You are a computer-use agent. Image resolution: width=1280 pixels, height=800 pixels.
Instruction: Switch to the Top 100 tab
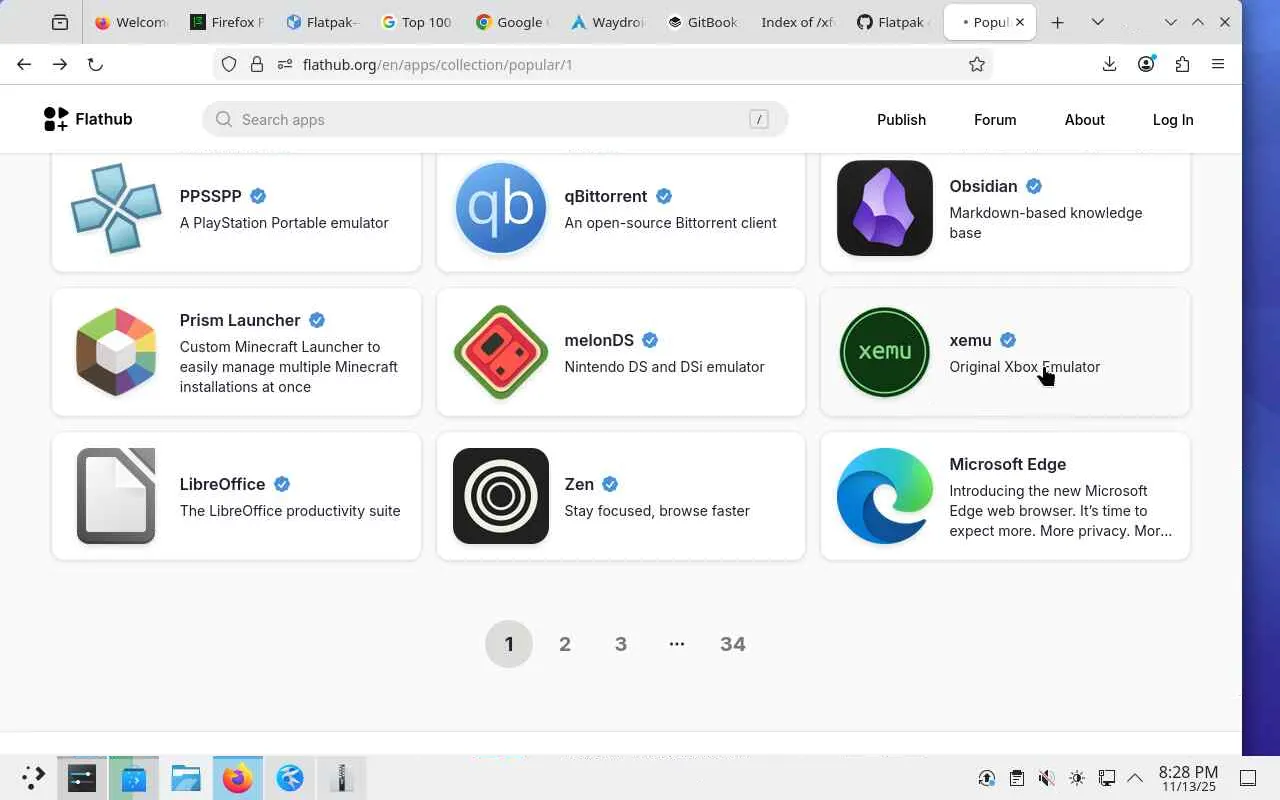tap(417, 22)
